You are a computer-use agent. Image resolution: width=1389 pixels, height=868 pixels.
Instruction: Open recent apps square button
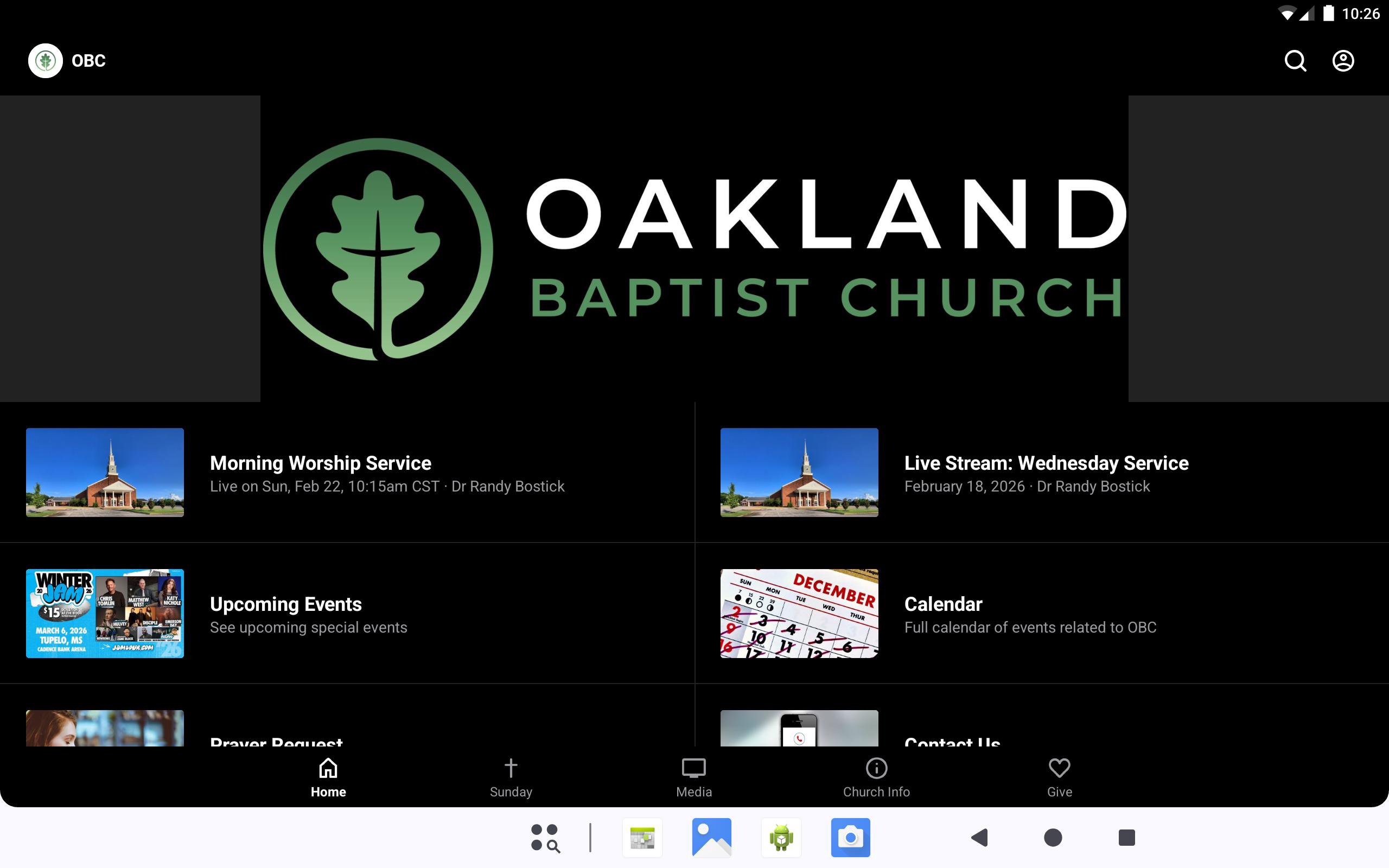1126,838
